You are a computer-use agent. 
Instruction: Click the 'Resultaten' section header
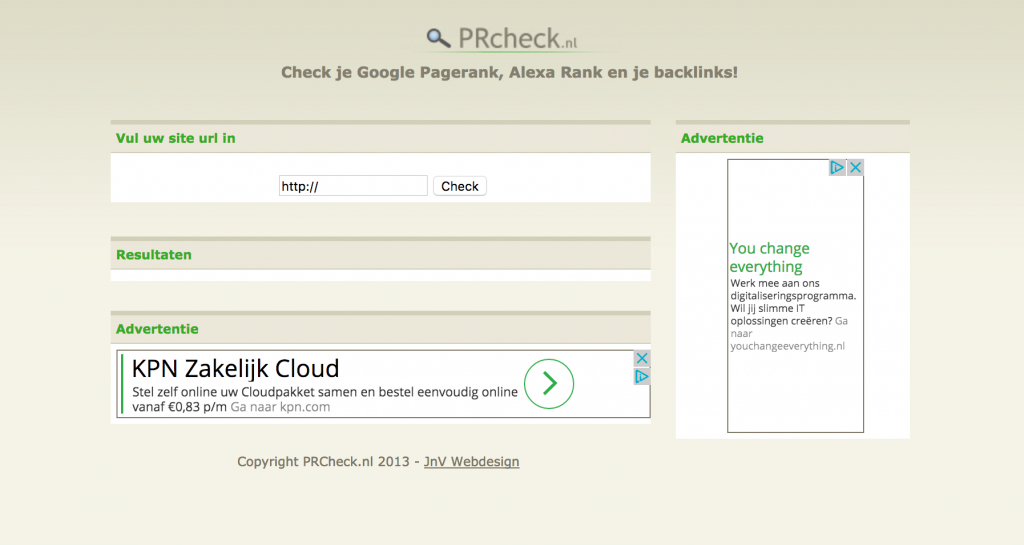click(154, 255)
